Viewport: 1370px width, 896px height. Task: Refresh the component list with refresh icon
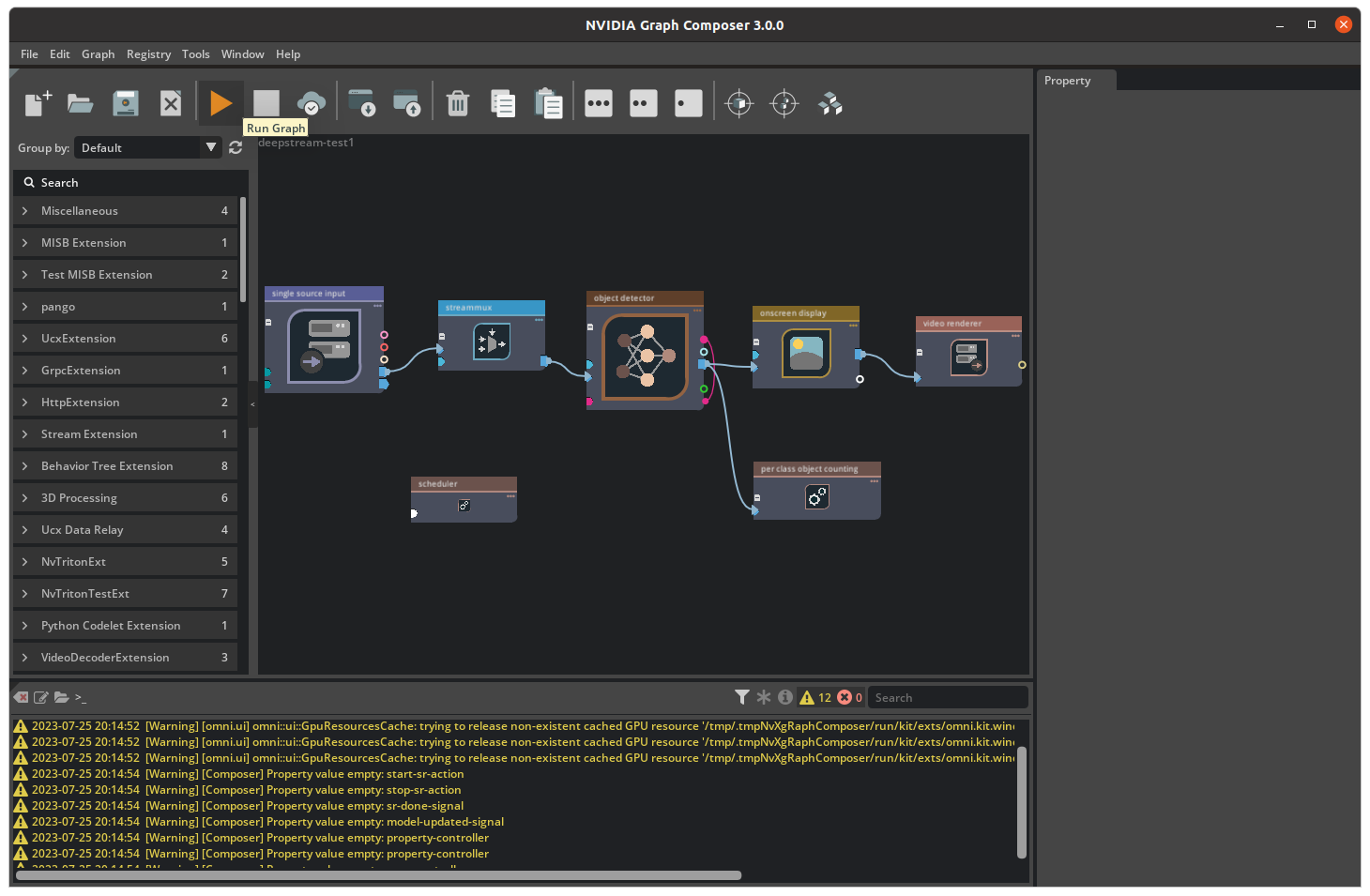pos(236,147)
